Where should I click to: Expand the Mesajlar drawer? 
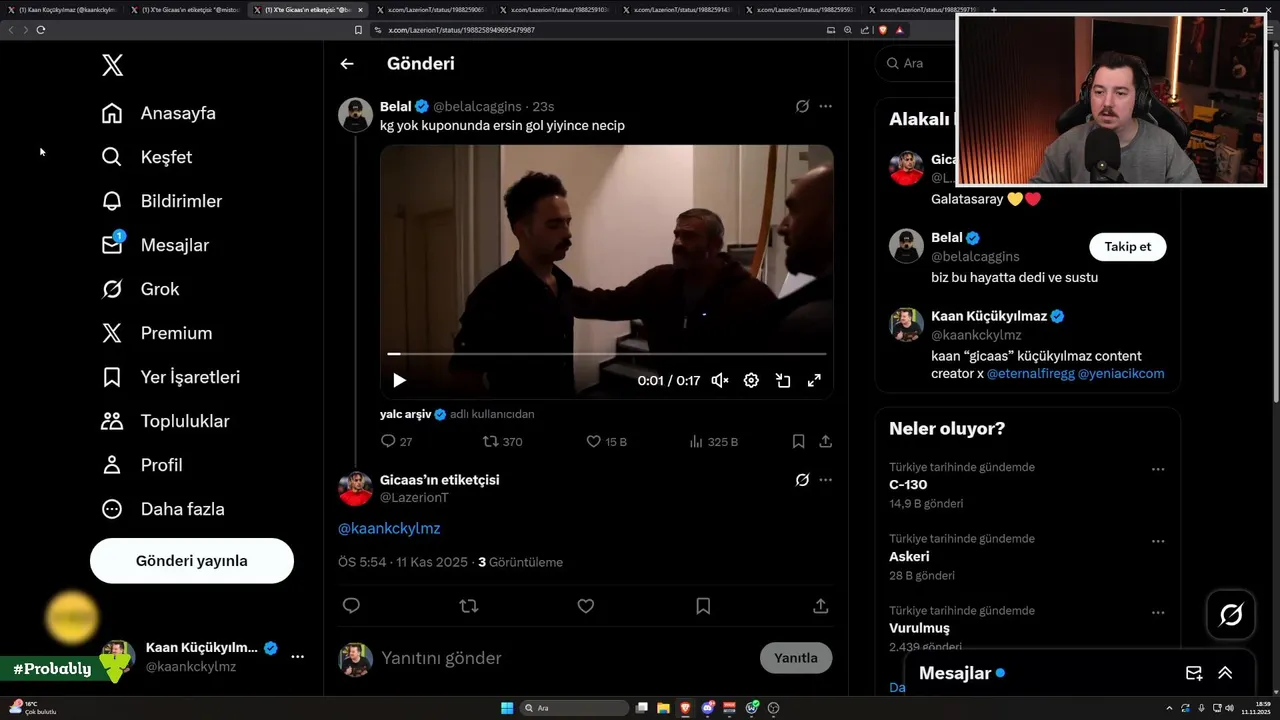(1225, 673)
